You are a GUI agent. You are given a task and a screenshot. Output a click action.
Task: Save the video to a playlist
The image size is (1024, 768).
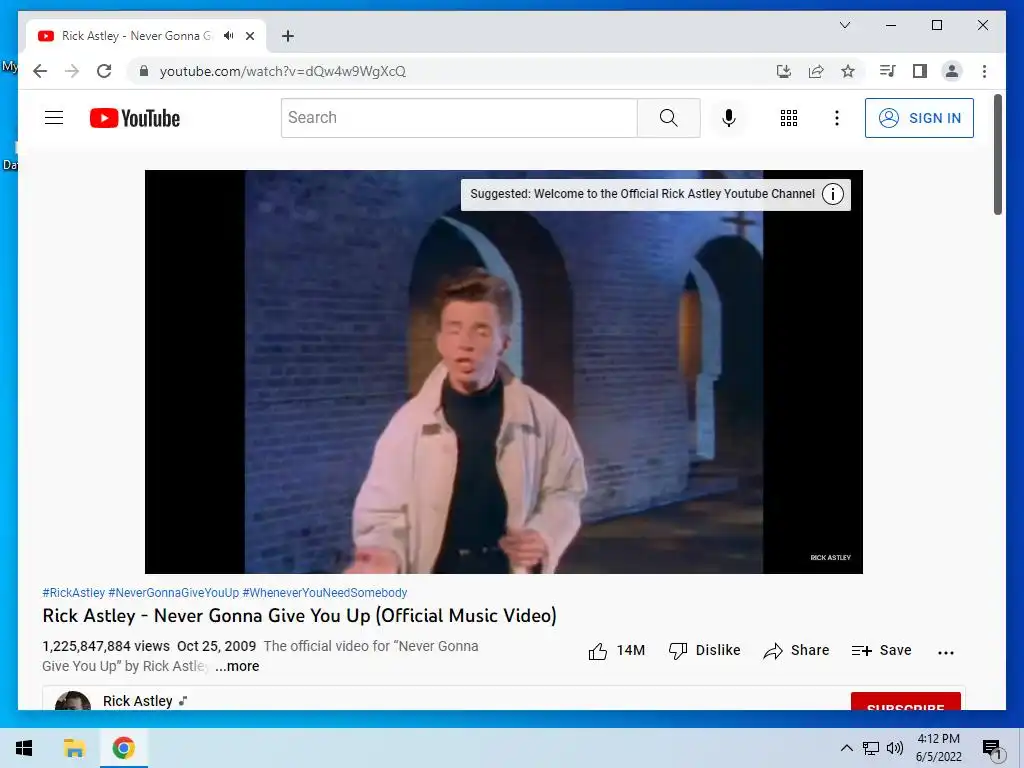881,650
